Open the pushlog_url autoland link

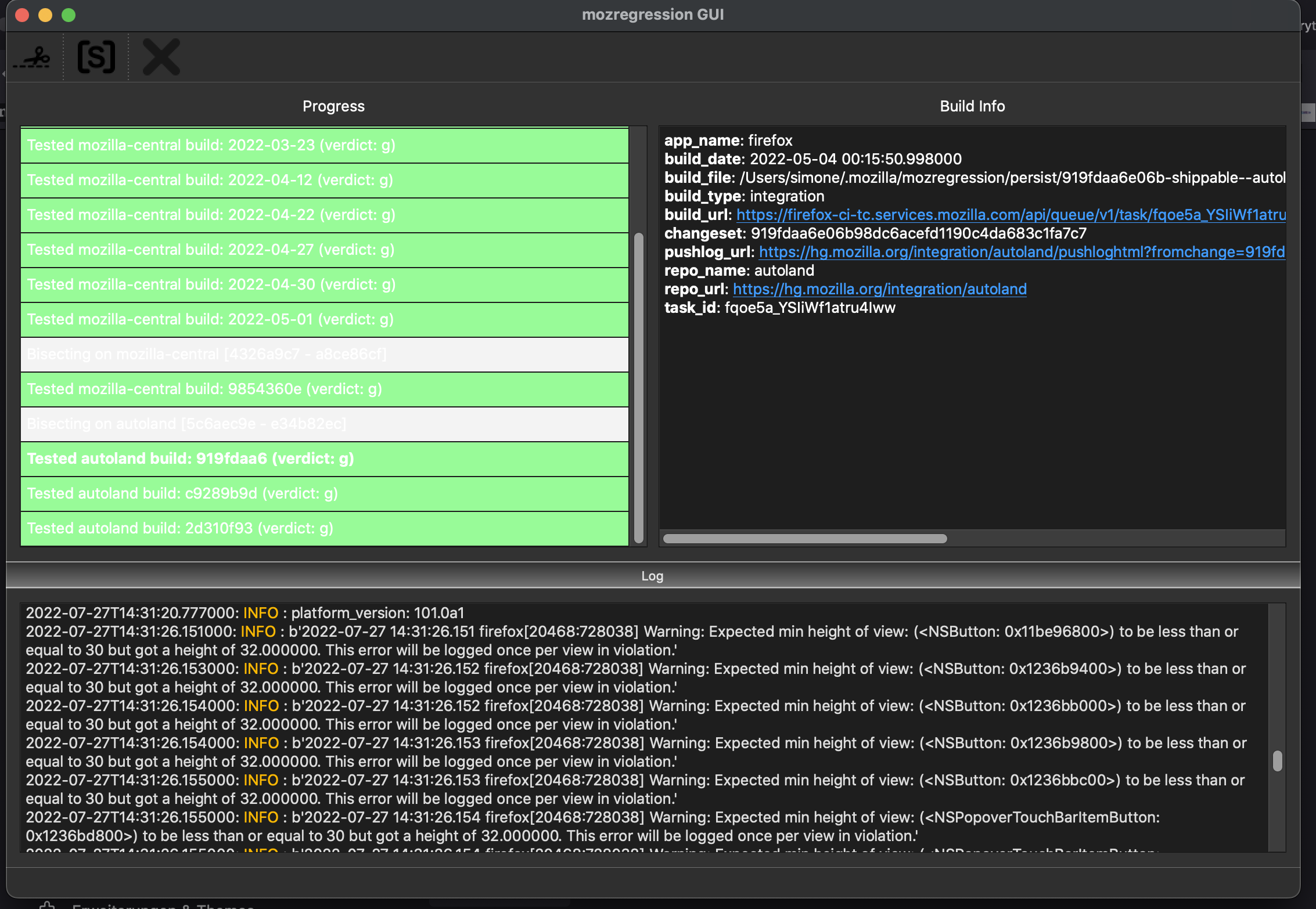click(x=1021, y=252)
